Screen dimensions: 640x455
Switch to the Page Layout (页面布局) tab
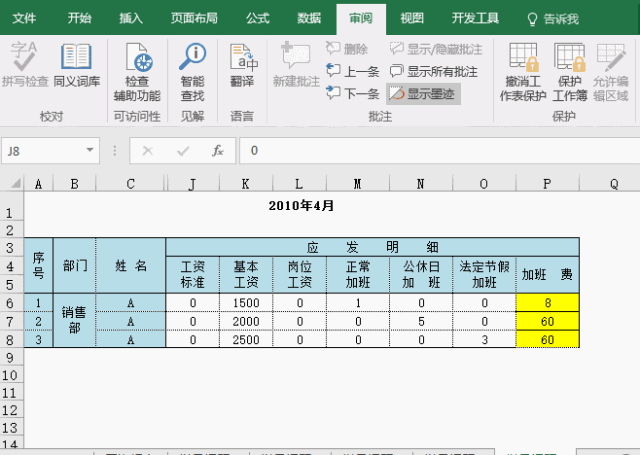(194, 18)
